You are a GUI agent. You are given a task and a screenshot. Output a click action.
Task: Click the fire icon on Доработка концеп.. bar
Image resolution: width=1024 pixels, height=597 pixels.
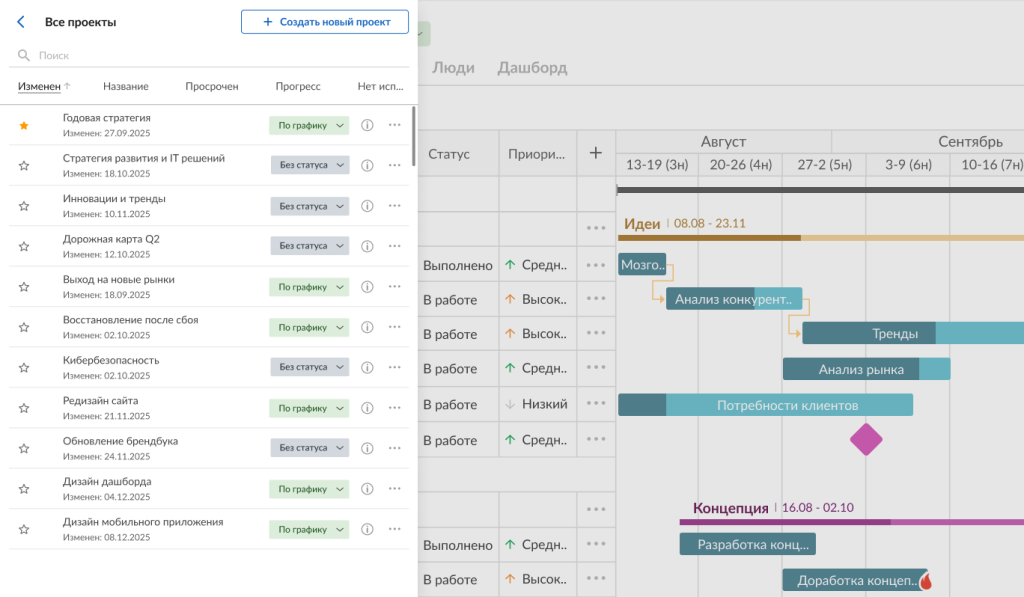click(925, 580)
